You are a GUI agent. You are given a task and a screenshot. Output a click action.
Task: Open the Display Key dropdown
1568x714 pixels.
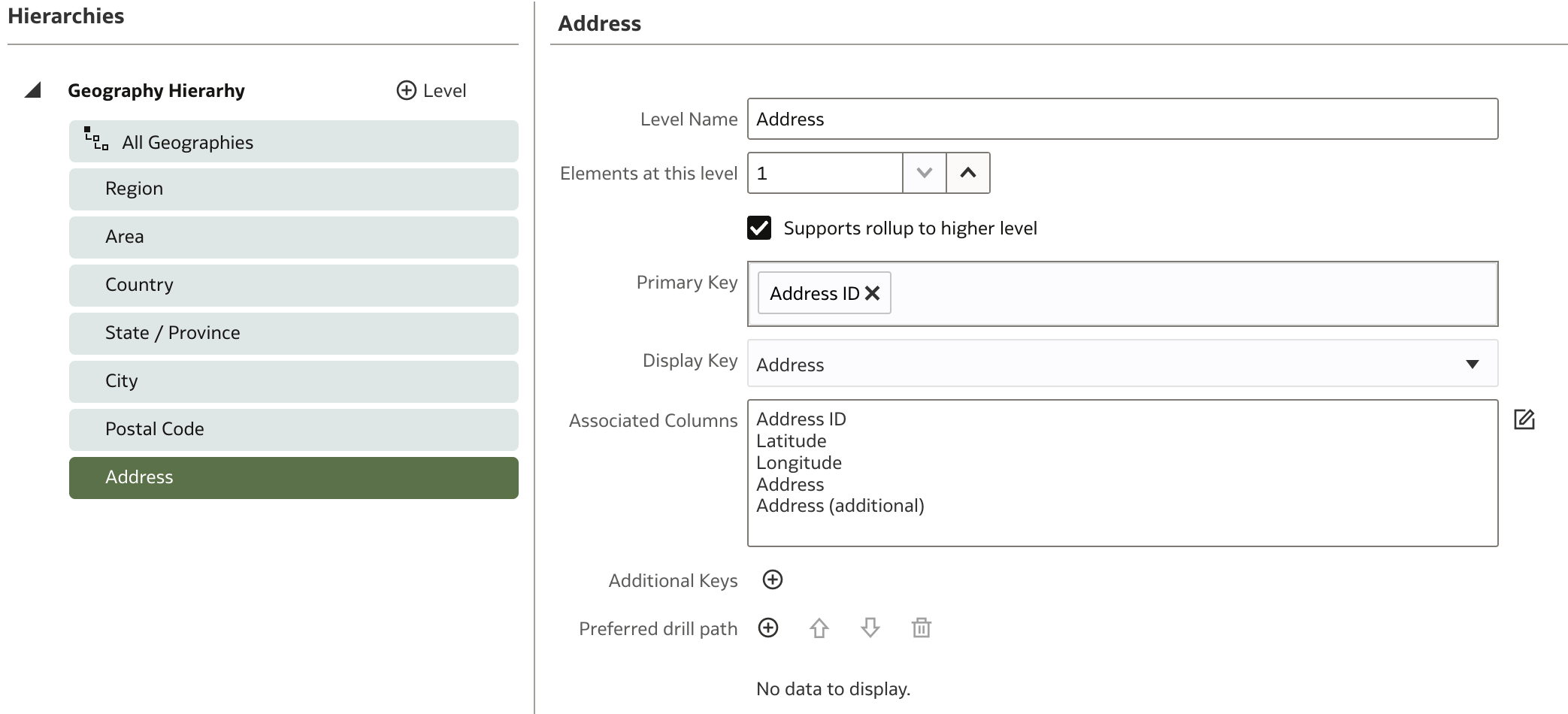(x=1122, y=364)
